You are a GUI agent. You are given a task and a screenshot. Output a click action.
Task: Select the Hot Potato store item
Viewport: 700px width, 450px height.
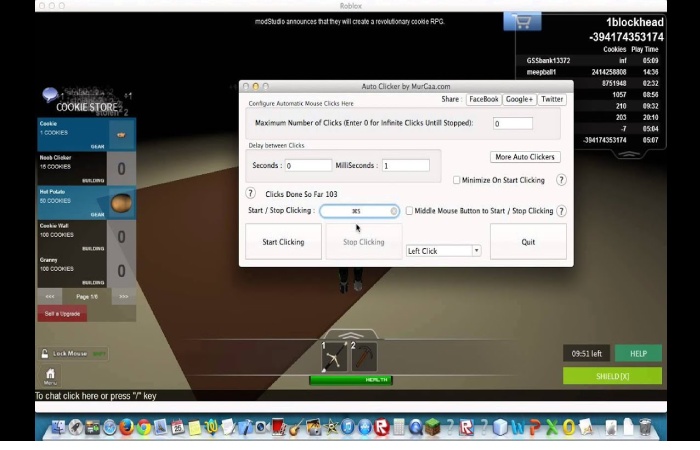[87, 203]
